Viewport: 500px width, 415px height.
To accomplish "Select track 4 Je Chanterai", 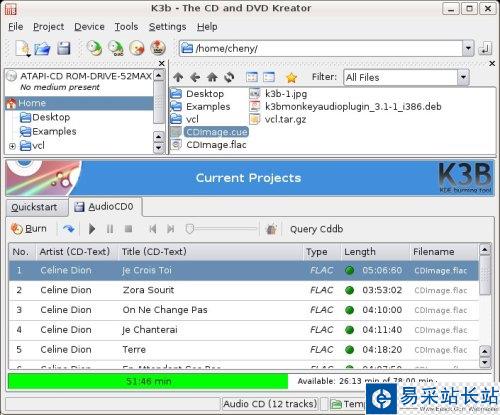I will (243, 330).
